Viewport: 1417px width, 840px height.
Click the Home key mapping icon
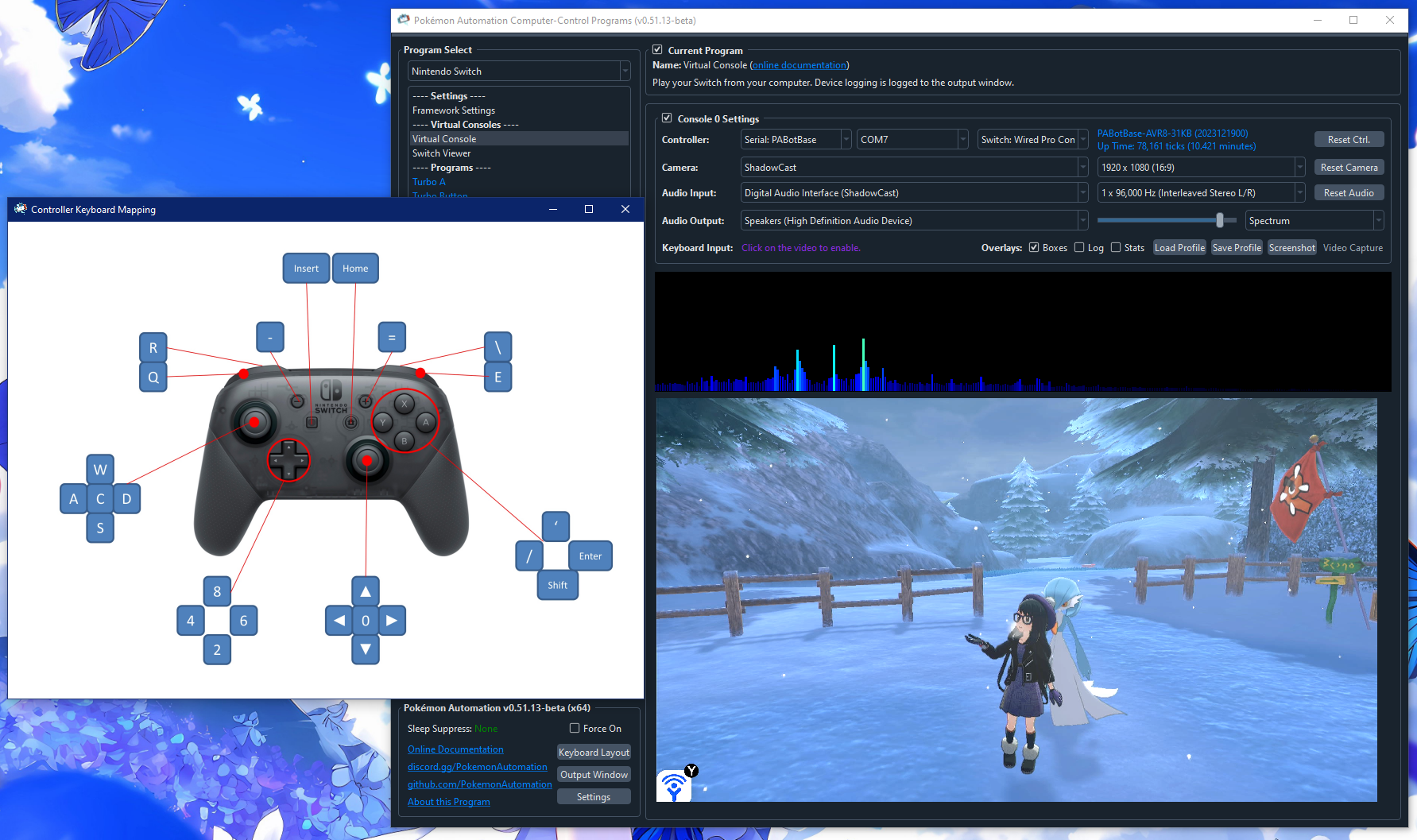tap(355, 269)
